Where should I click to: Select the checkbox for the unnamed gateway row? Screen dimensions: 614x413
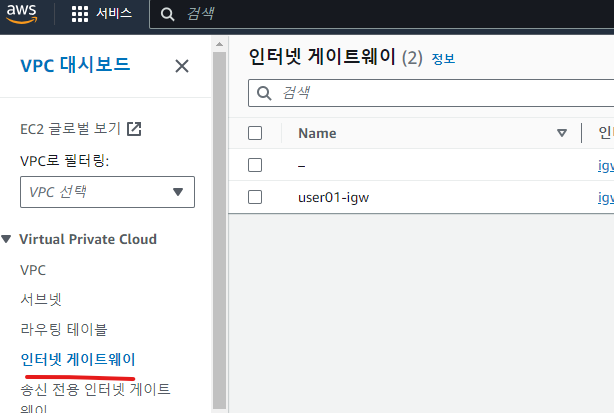pos(255,165)
